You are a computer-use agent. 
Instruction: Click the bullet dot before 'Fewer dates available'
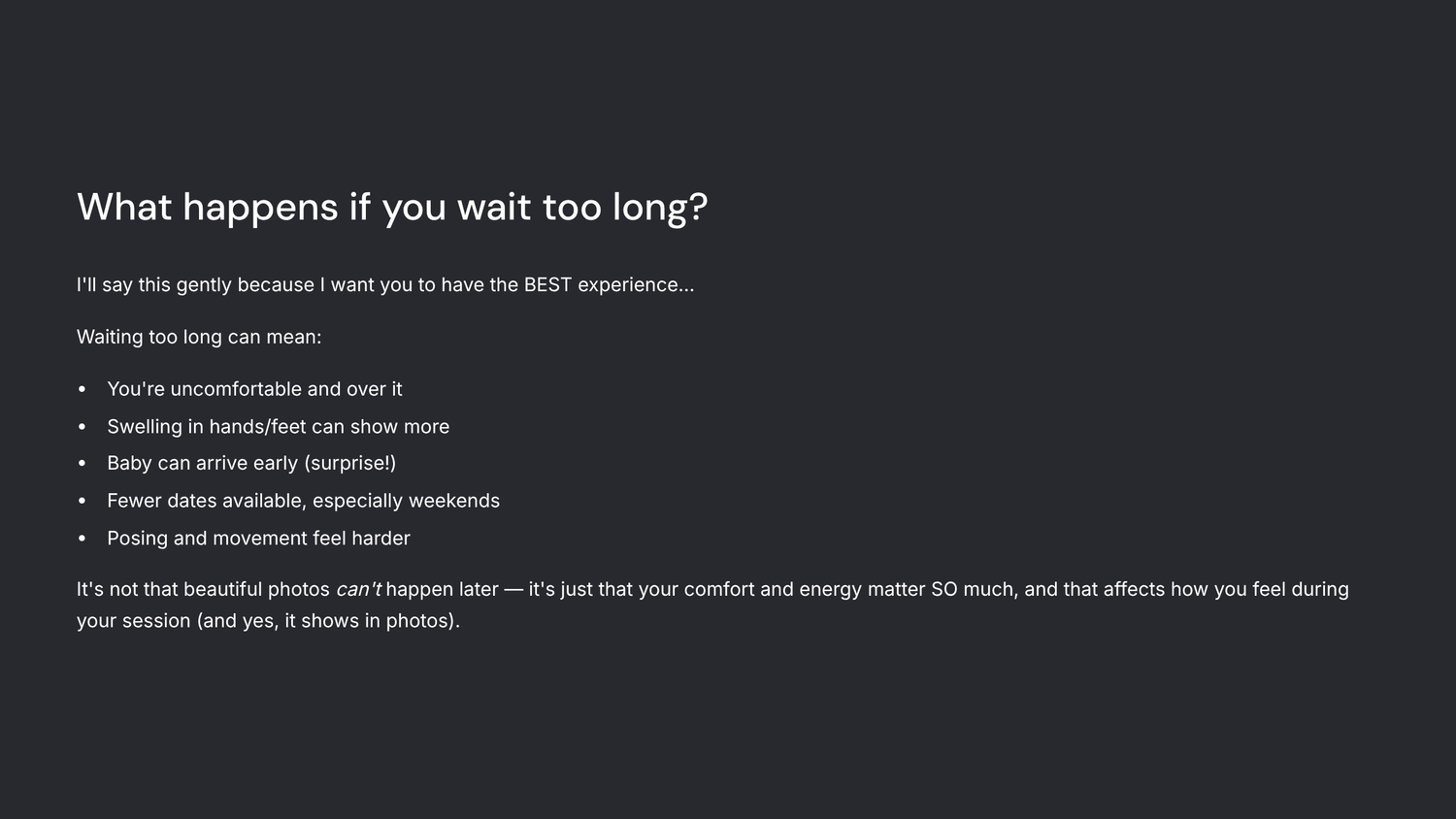click(83, 501)
